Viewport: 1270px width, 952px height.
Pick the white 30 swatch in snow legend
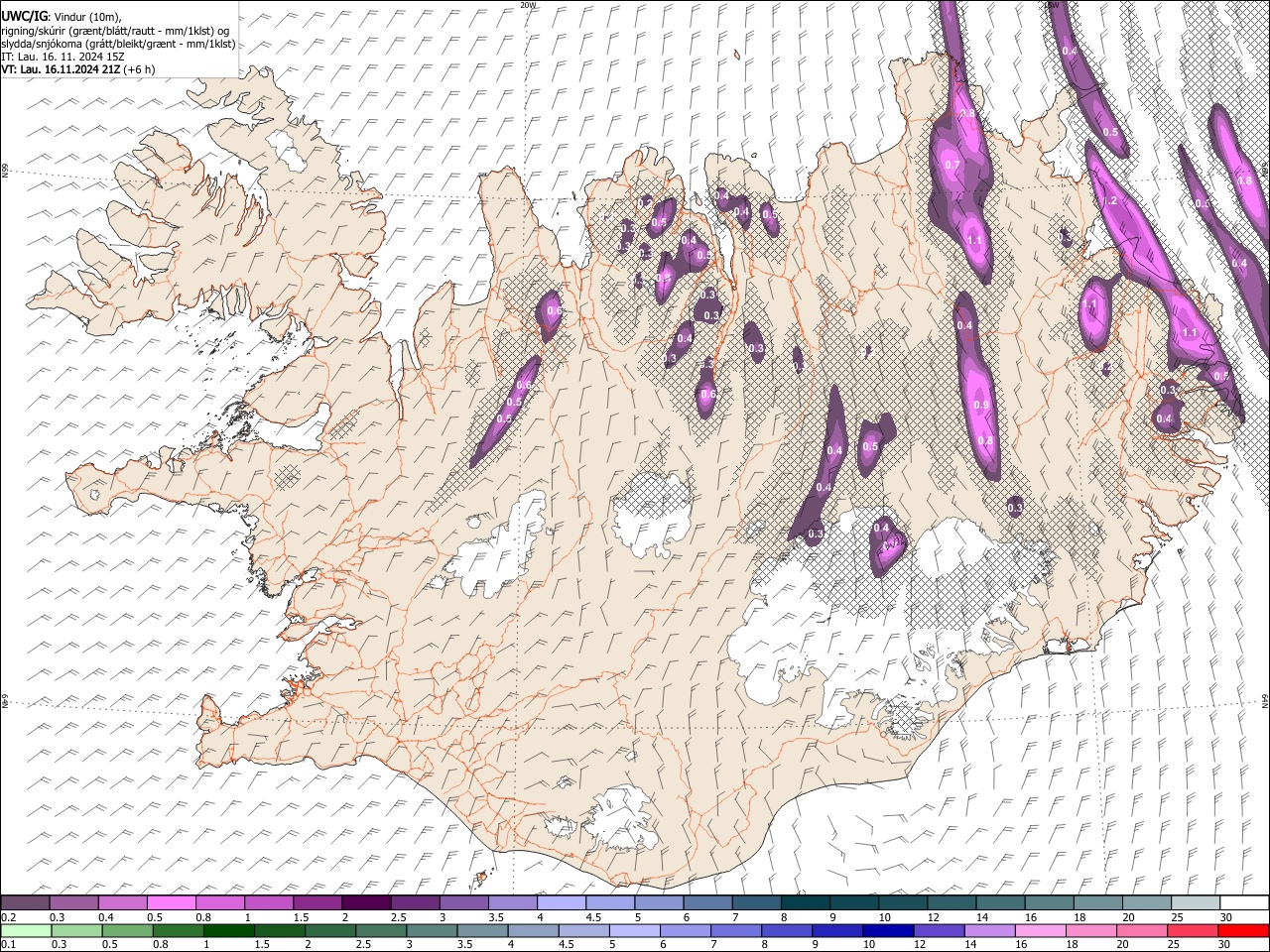point(1244,902)
